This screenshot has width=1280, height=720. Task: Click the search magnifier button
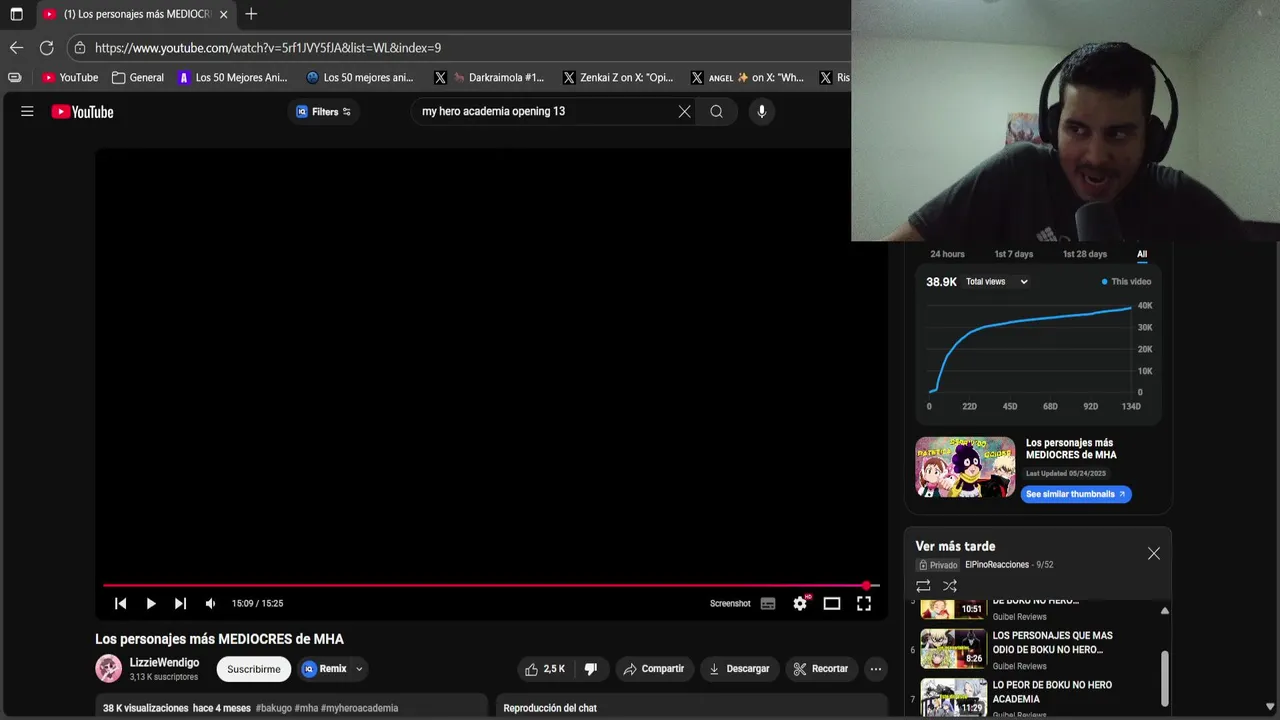click(717, 112)
